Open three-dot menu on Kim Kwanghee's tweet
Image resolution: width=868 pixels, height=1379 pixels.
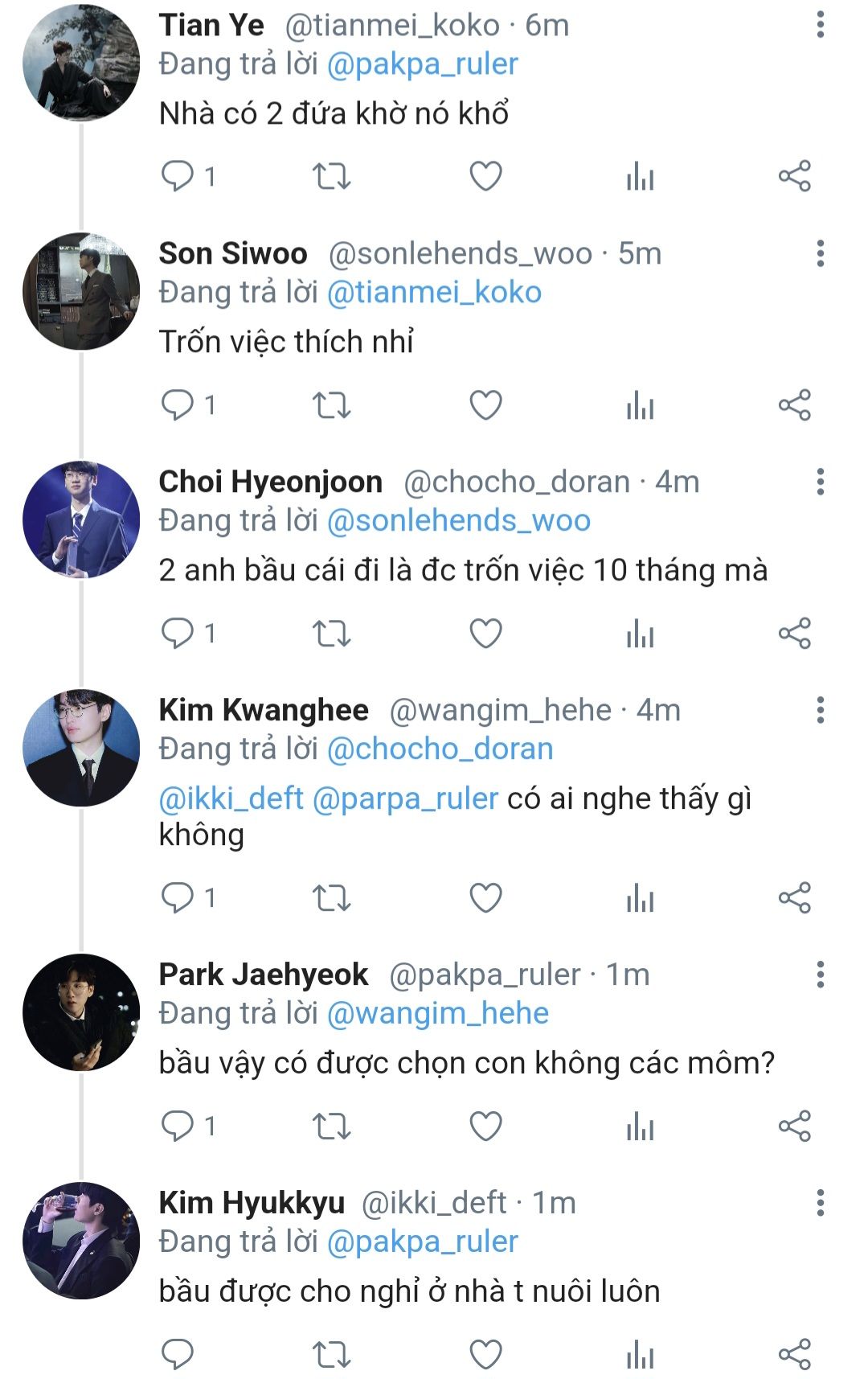(820, 710)
